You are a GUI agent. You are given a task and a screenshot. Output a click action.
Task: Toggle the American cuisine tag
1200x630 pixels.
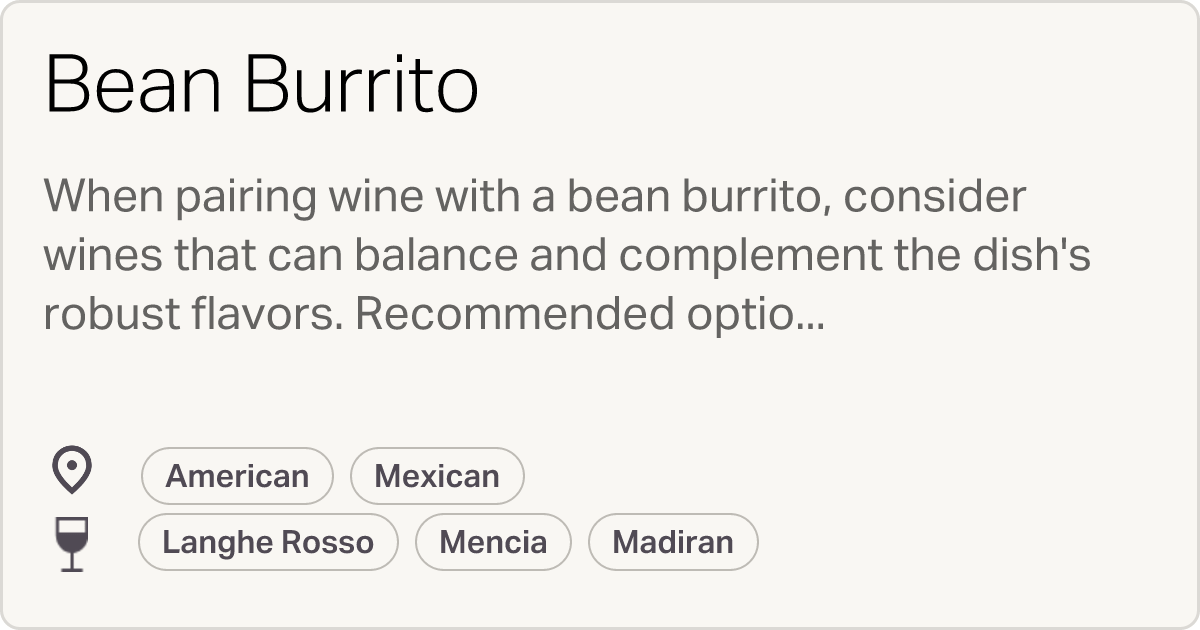237,475
